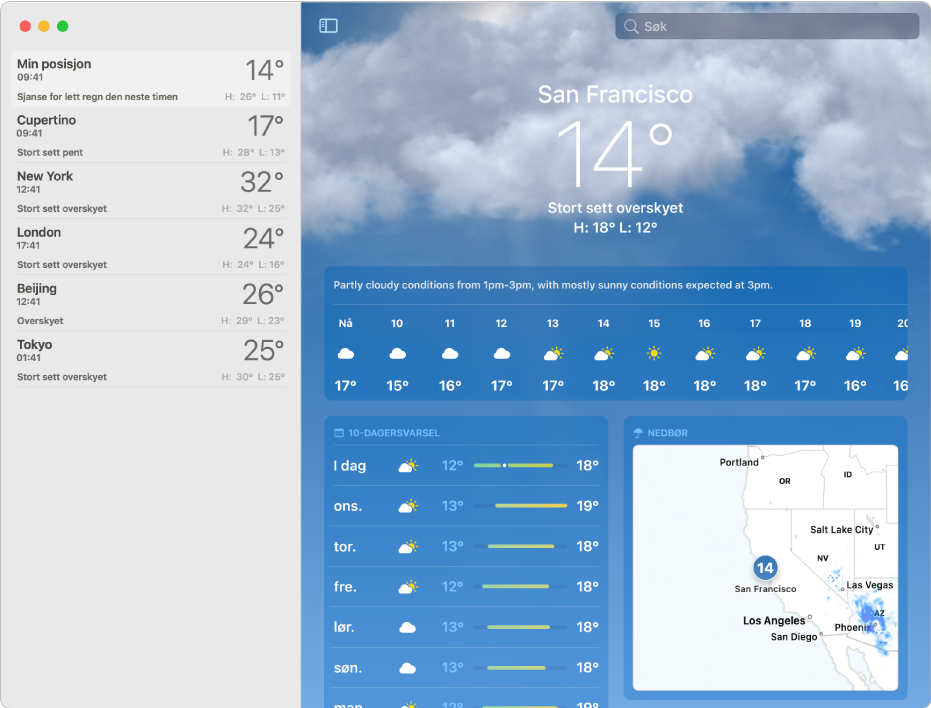Click the calendar icon beside 10-DAGERSVARSEL
The width and height of the screenshot is (931, 708).
[339, 433]
